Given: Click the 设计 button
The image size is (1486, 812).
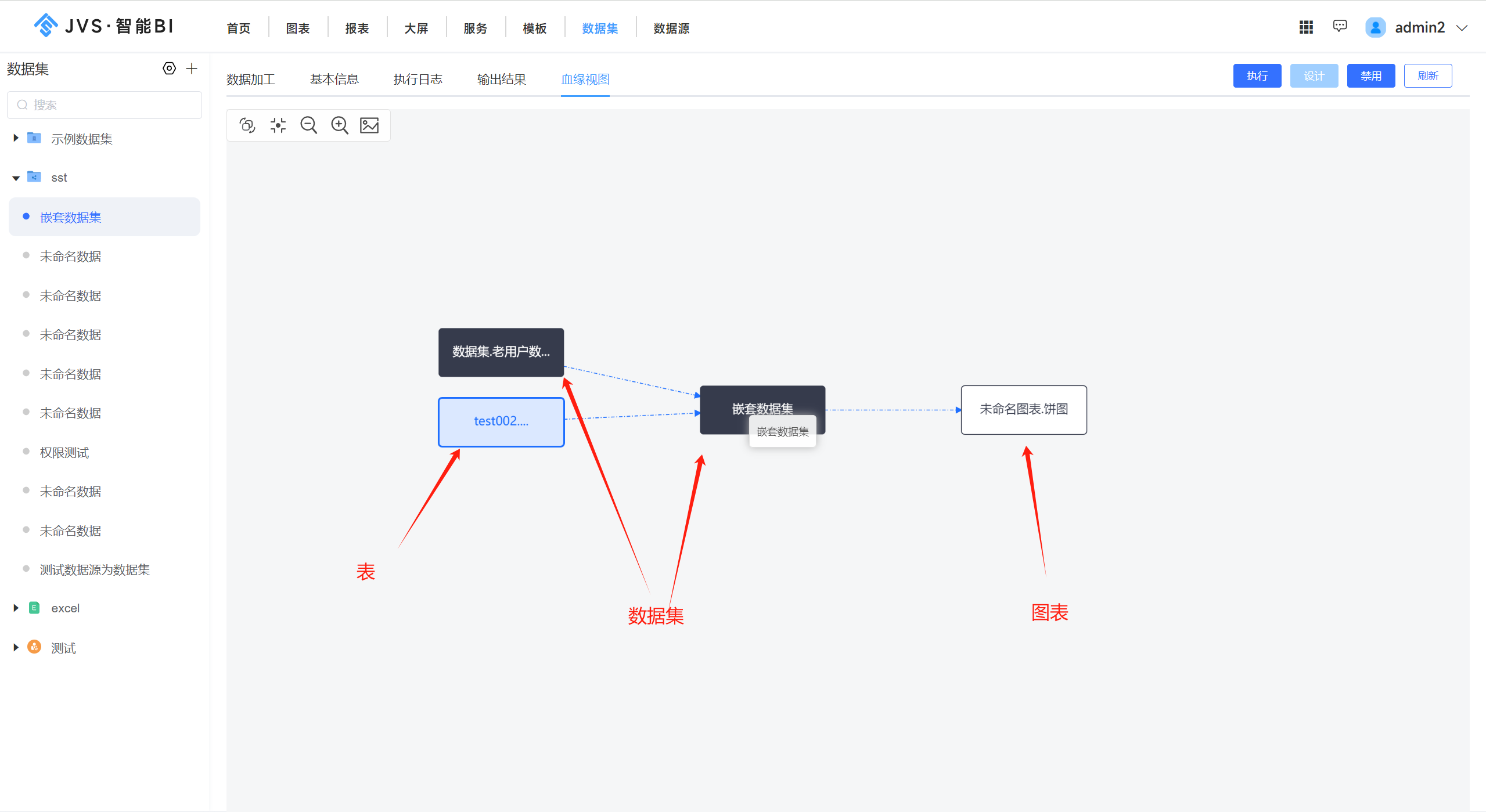Looking at the screenshot, I should 1314,75.
